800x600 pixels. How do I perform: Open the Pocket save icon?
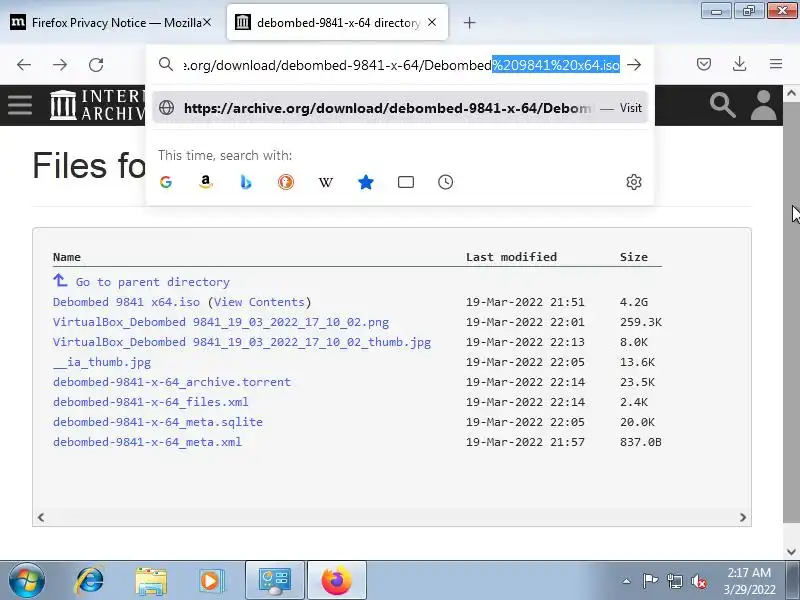[704, 64]
